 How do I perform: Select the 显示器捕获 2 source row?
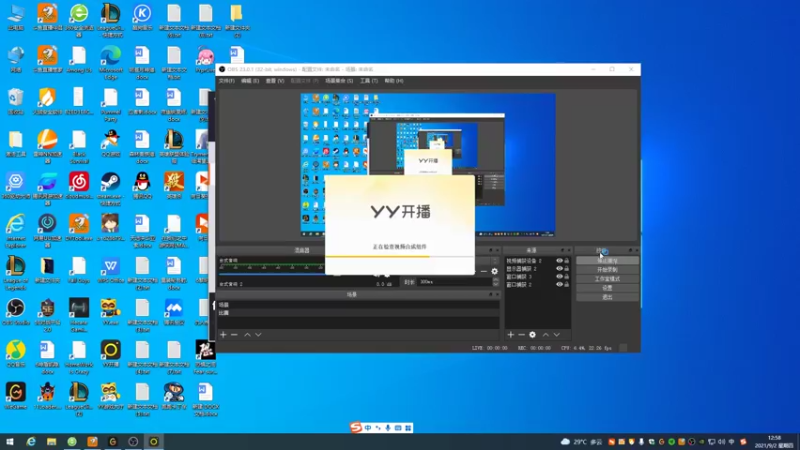point(537,268)
